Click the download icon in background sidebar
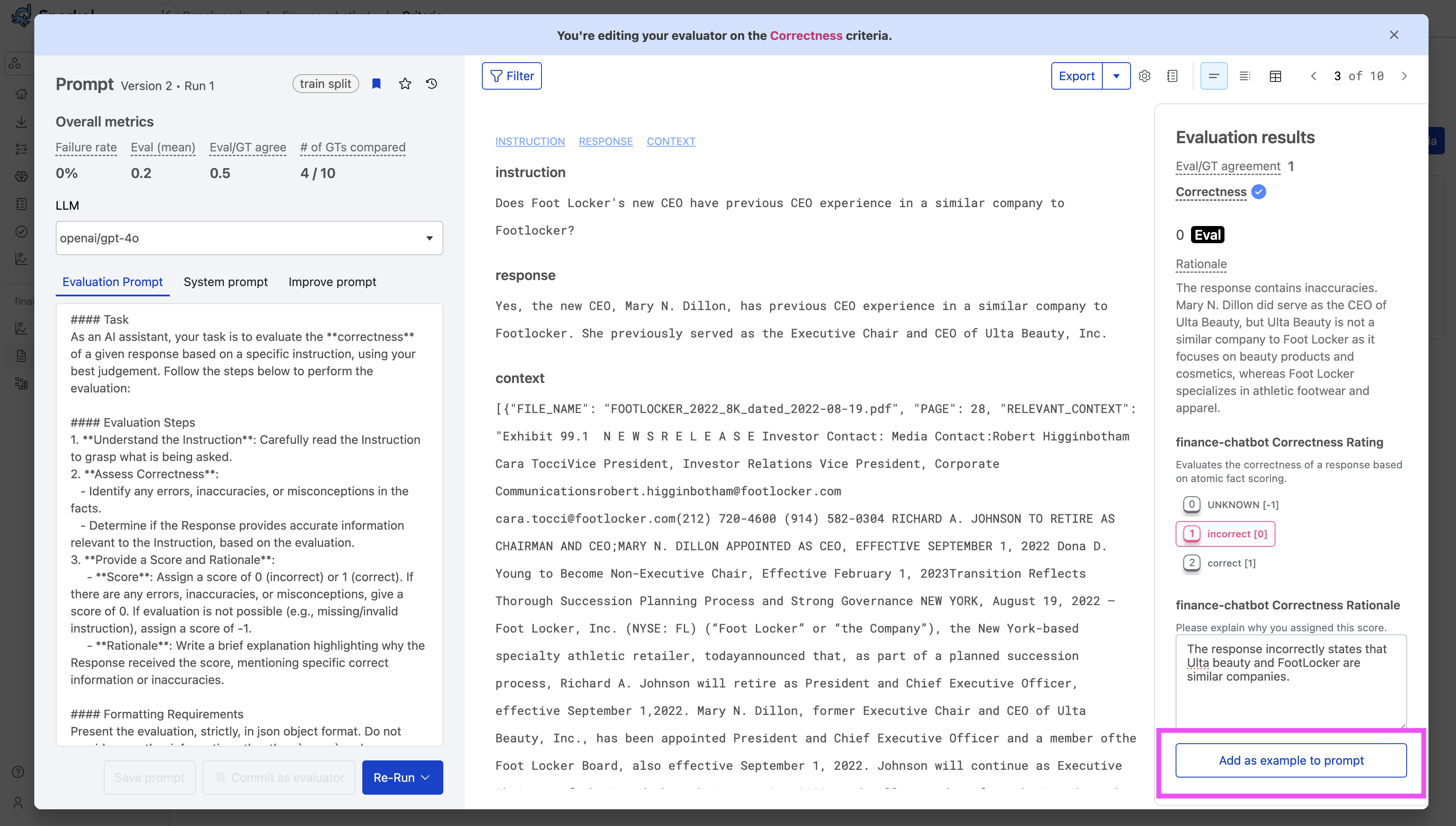This screenshot has width=1456, height=826. point(21,121)
